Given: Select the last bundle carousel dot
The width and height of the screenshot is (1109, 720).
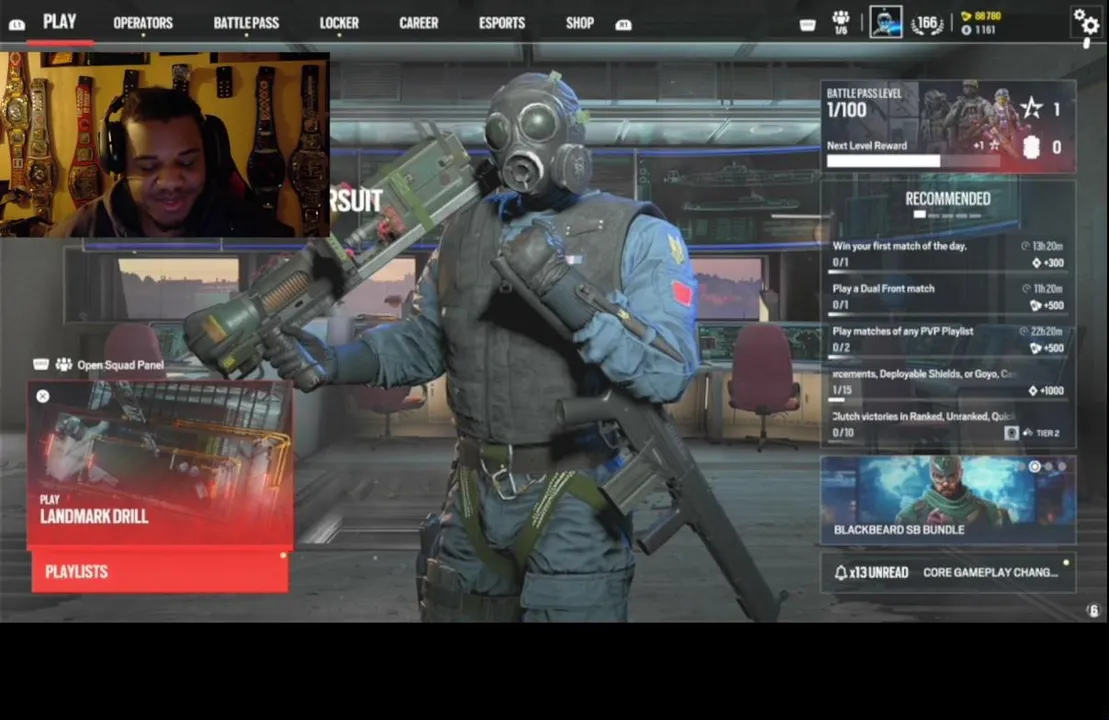Looking at the screenshot, I should click(1062, 466).
